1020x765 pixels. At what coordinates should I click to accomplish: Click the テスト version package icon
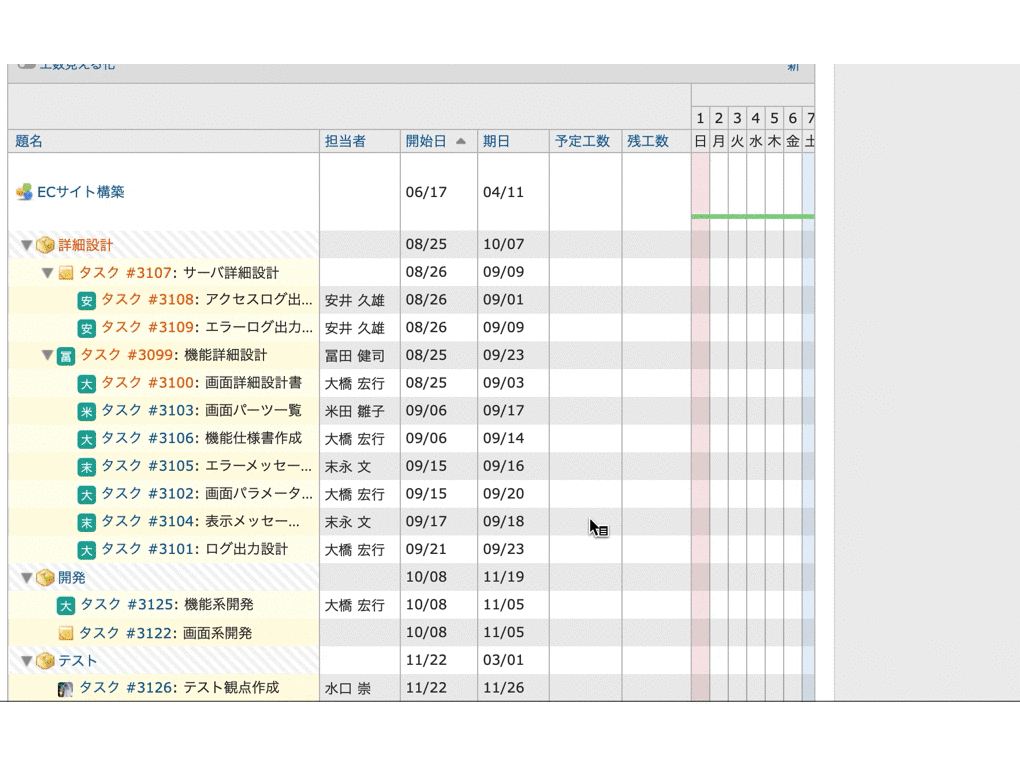[45, 661]
